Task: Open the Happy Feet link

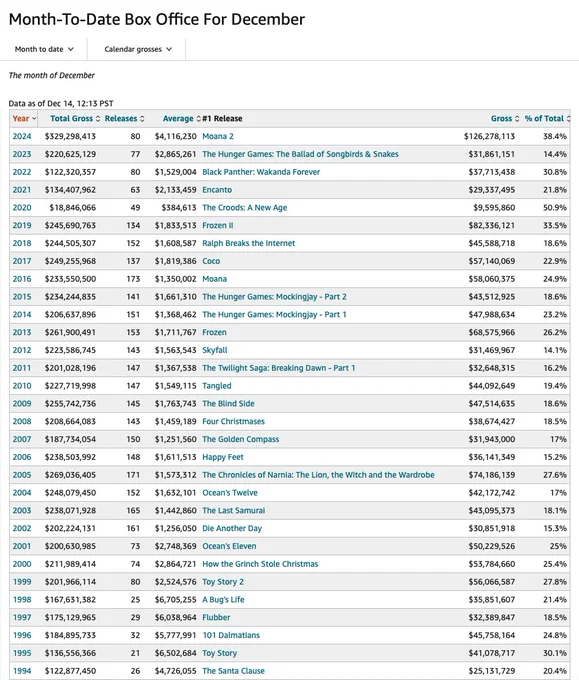Action: [223, 457]
